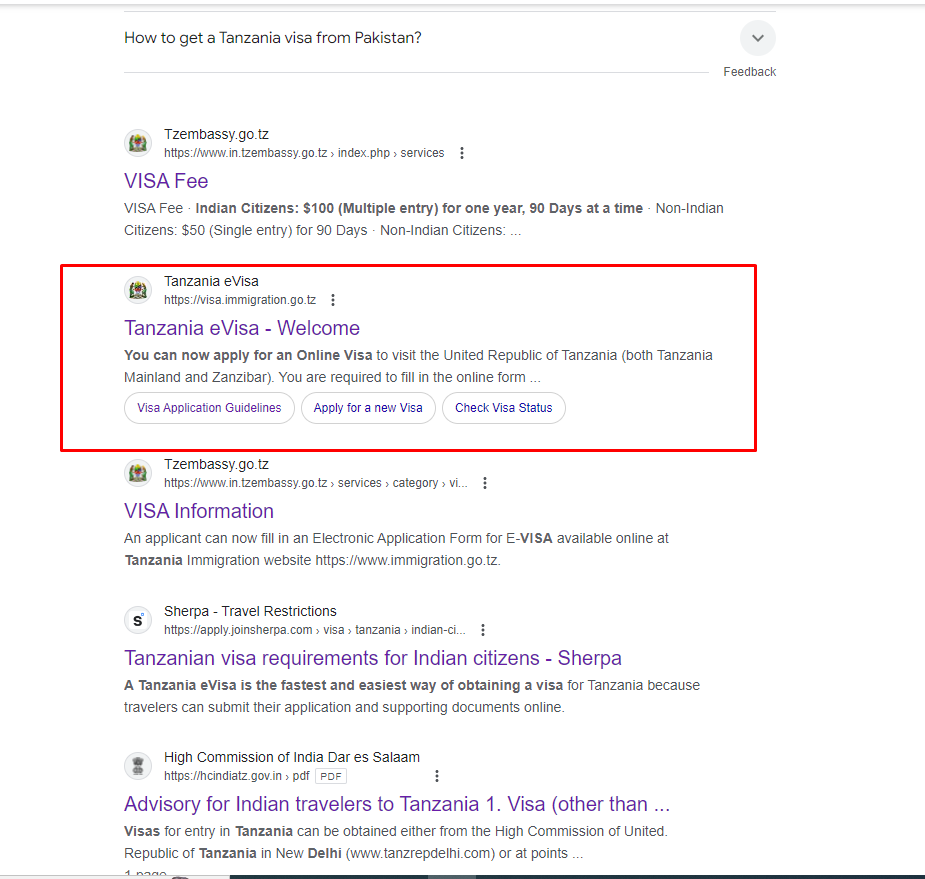Click 'High Commission of India Dar es Salaam' site name
The height and width of the screenshot is (879, 925).
coord(292,757)
